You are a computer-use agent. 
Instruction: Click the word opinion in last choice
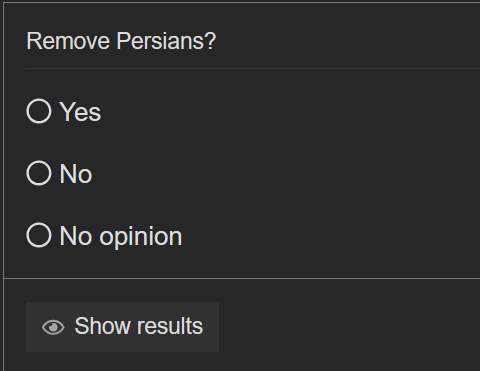click(x=141, y=237)
